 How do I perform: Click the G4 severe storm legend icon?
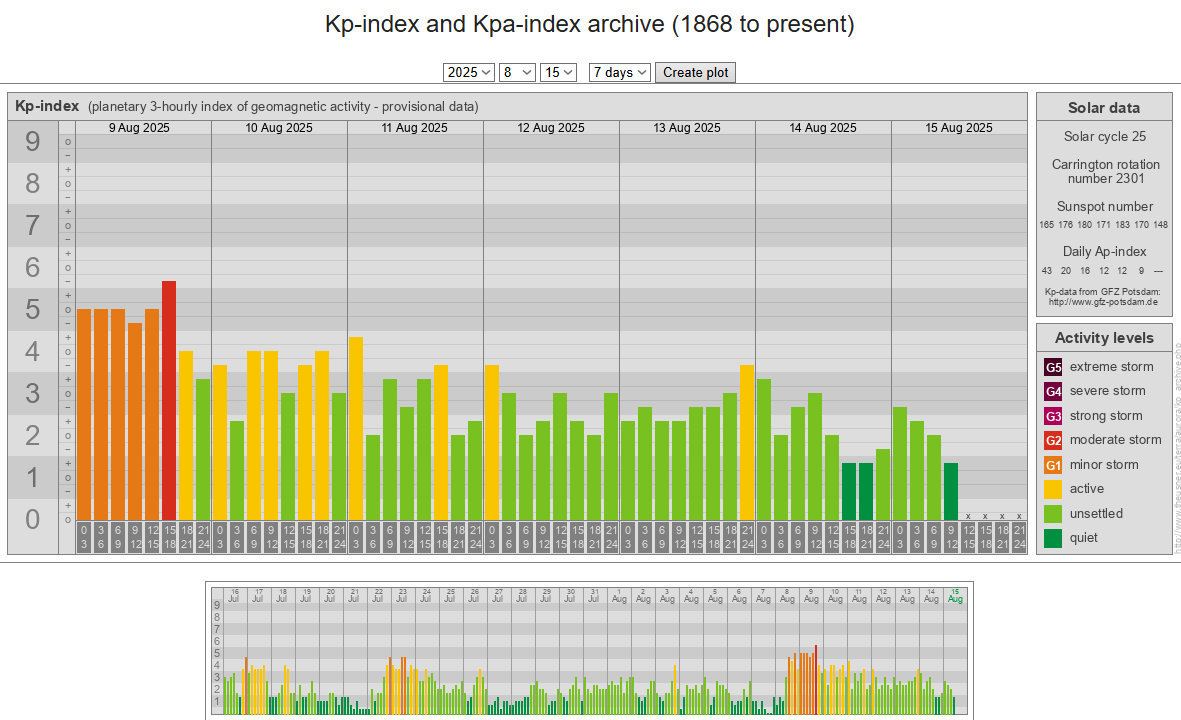coord(1053,391)
